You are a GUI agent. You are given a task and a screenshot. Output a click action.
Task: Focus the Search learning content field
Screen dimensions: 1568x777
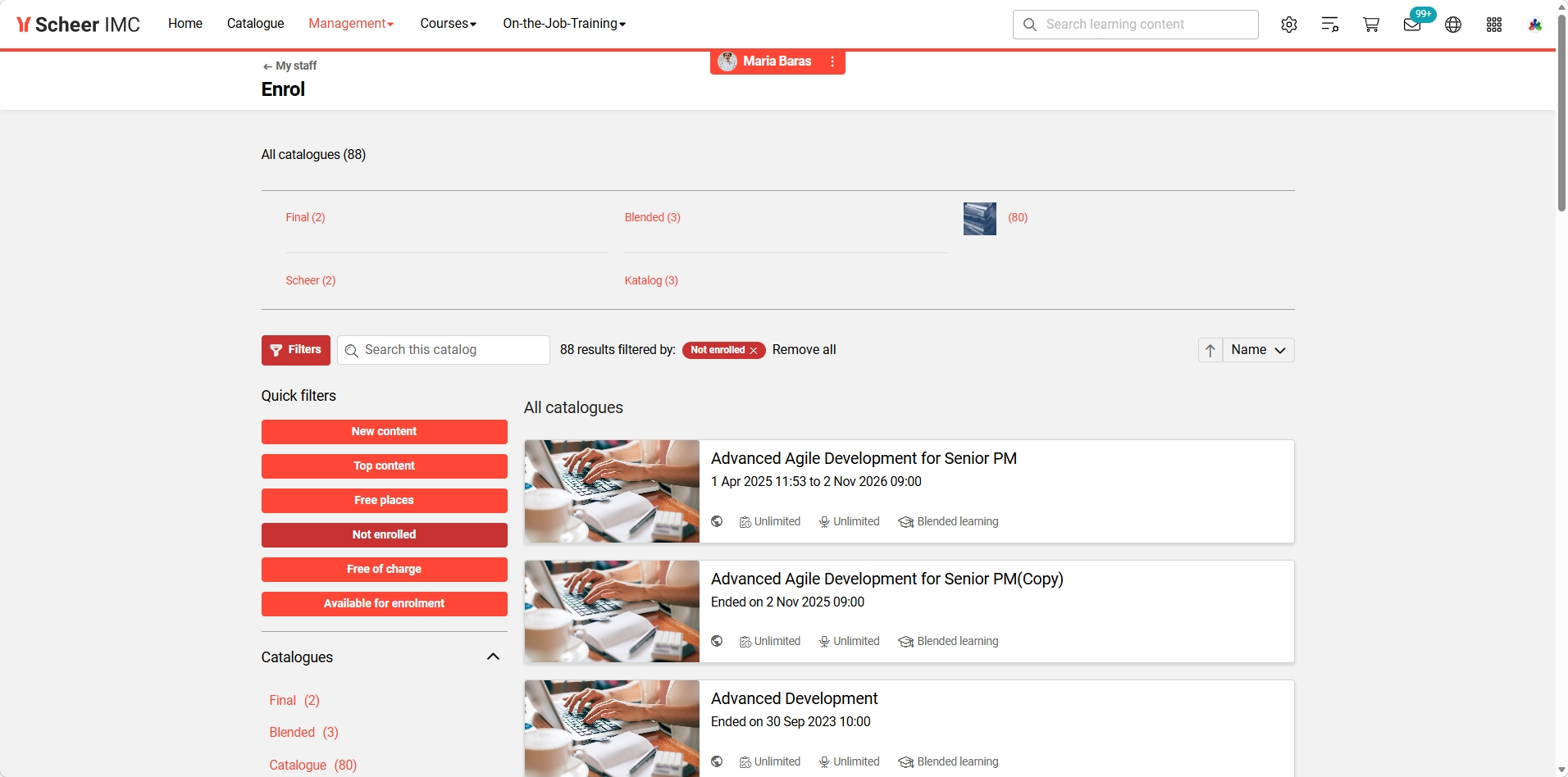click(1136, 25)
